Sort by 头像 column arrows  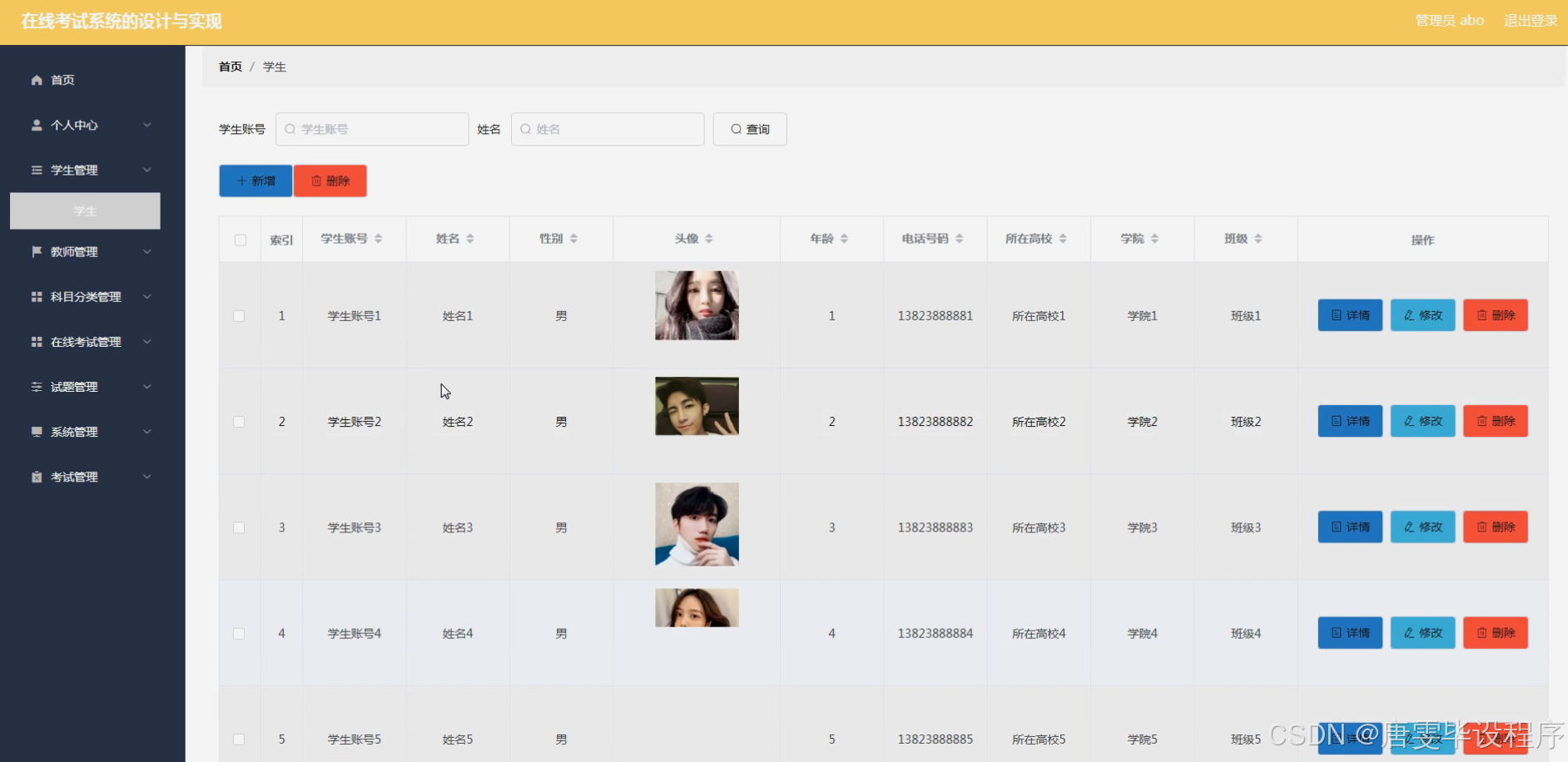point(709,239)
